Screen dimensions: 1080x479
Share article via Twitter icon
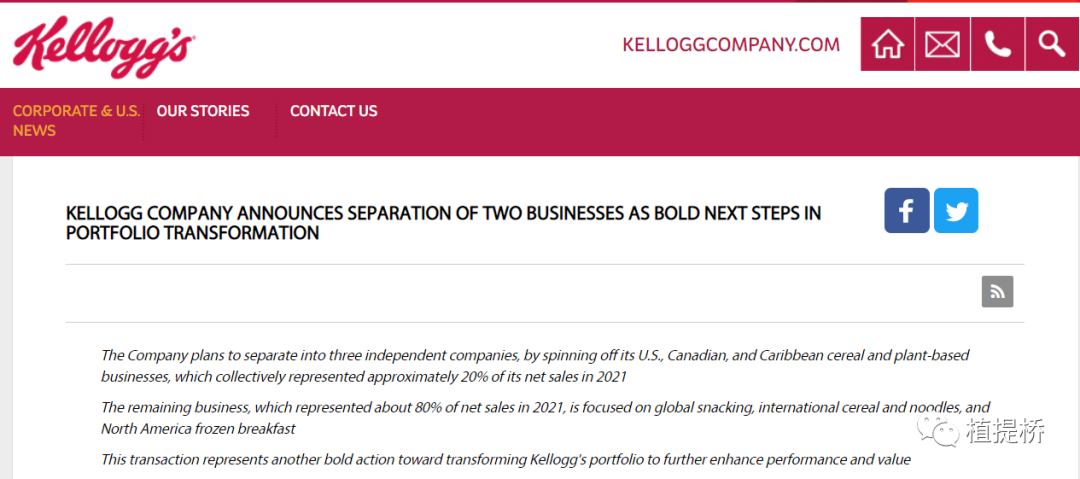pyautogui.click(x=956, y=210)
